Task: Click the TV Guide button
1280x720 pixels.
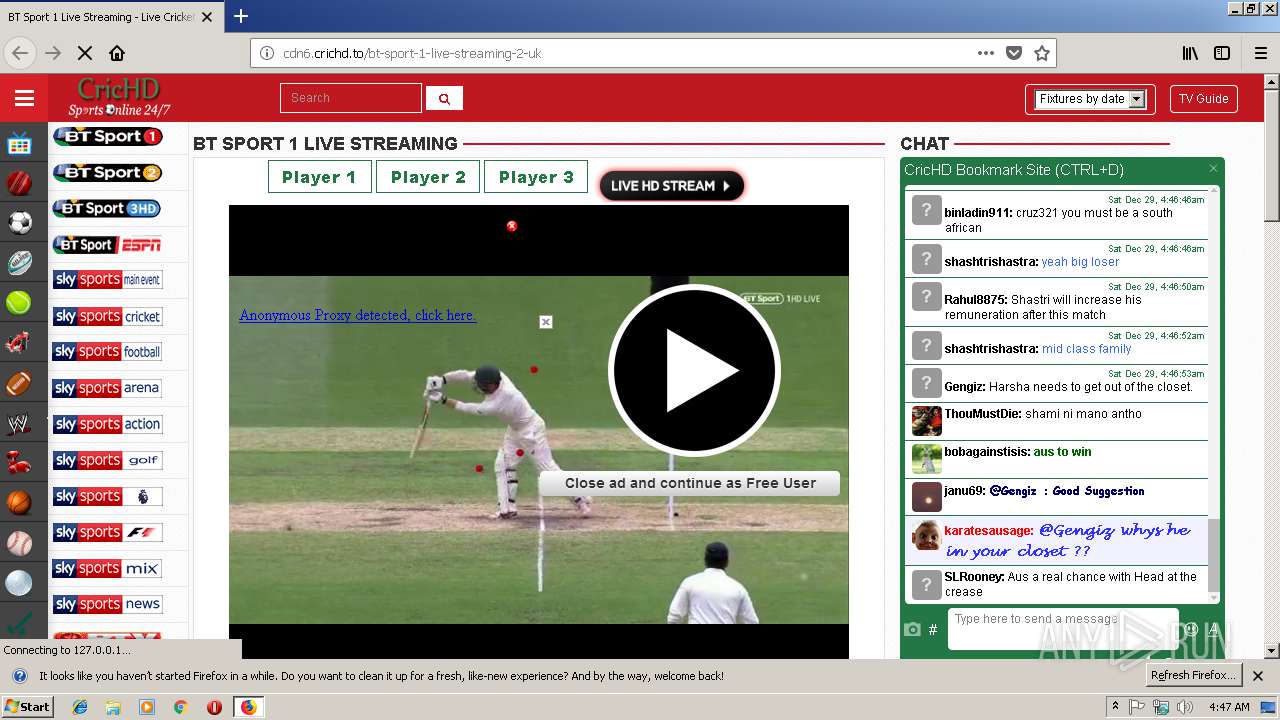Action: 1203,99
